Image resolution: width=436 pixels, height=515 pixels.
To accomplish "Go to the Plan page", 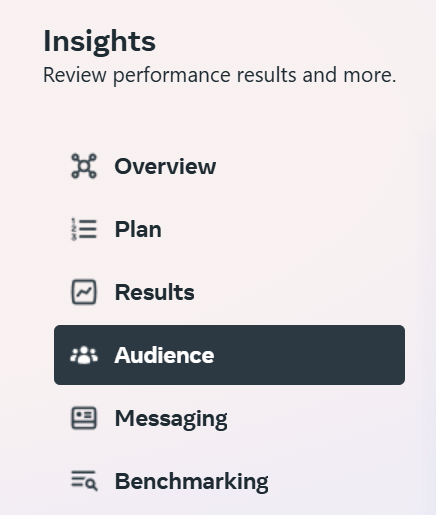I will [138, 229].
